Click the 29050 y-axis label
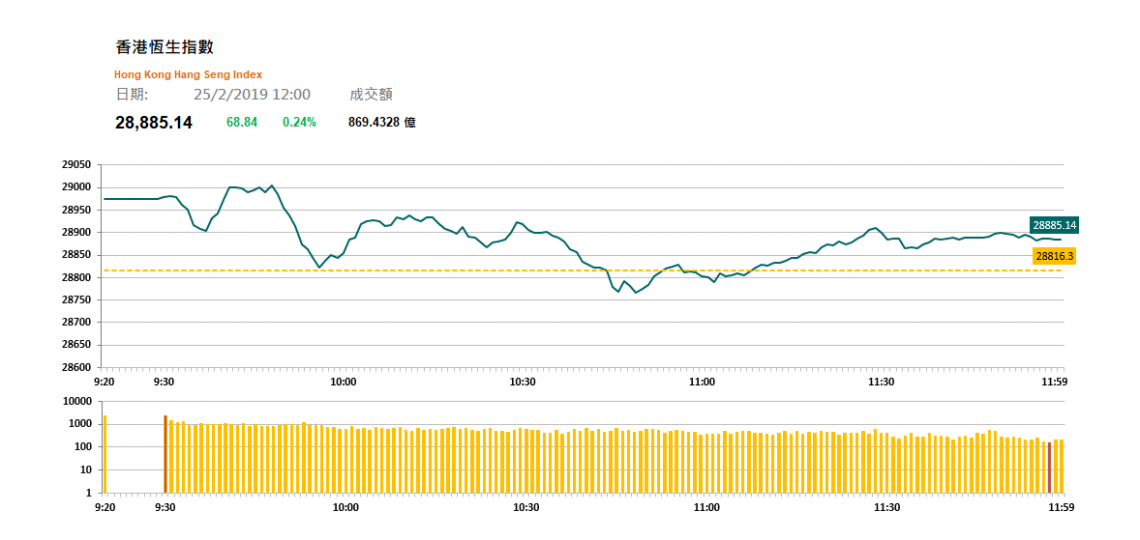 pyautogui.click(x=77, y=165)
